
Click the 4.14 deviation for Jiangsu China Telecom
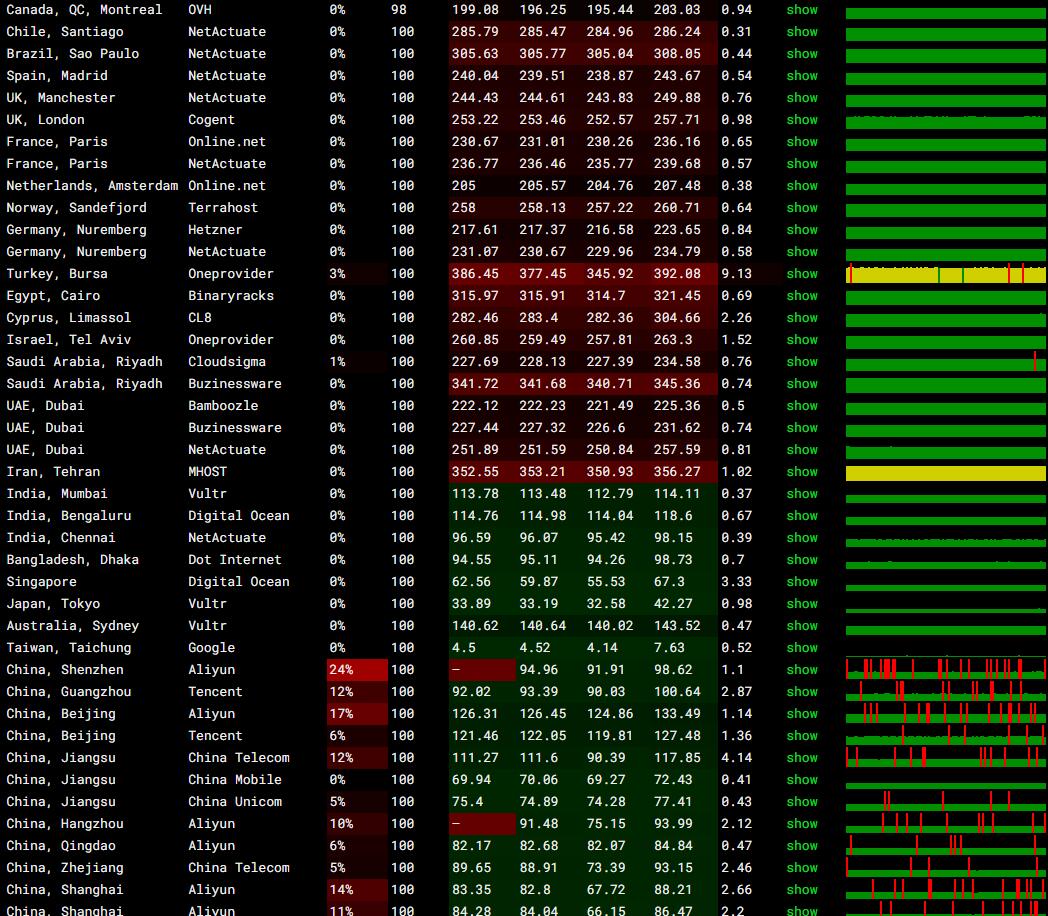click(x=736, y=758)
